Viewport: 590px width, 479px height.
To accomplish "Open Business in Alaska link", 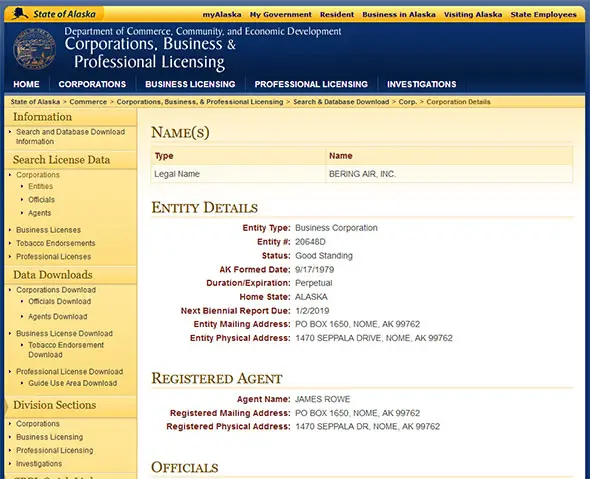I will coord(399,15).
